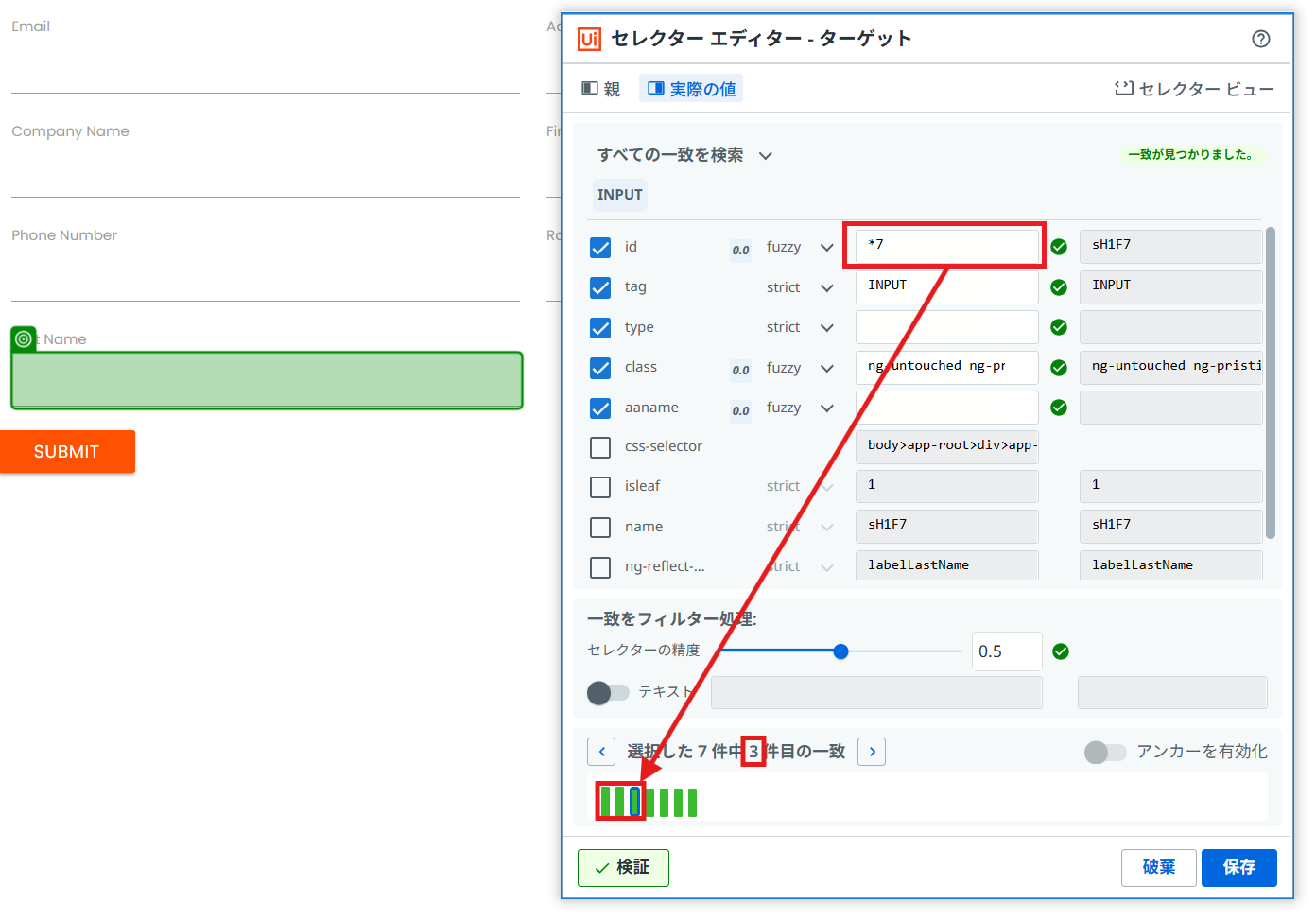This screenshot has width=1316, height=920.
Task: Click the target indicator icon on the Name field
Action: point(24,338)
